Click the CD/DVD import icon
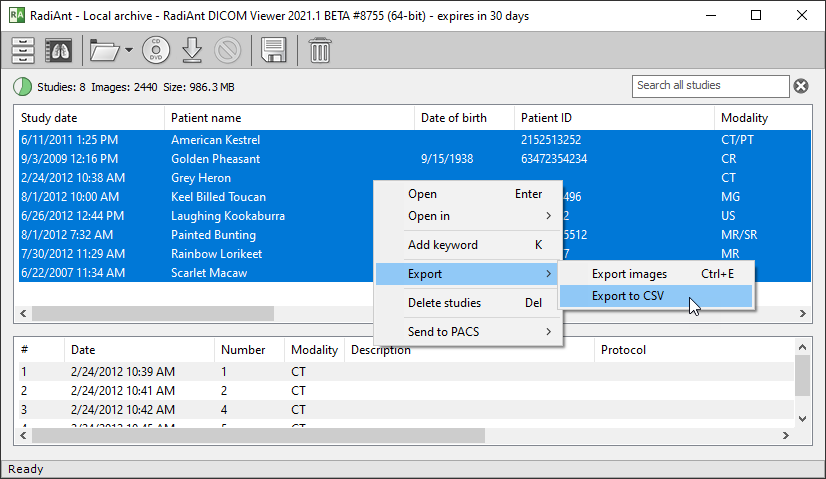The height and width of the screenshot is (479, 826). 156,51
